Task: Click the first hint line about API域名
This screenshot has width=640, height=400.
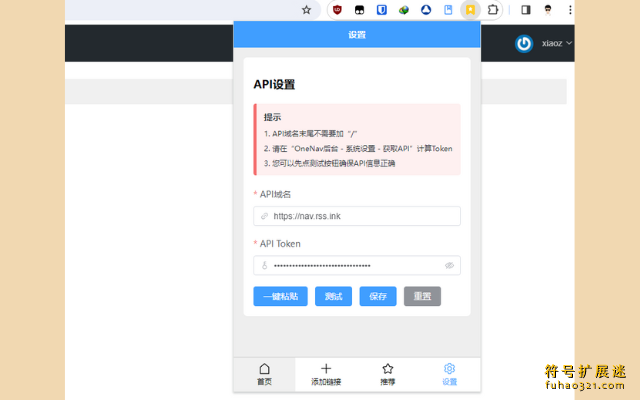Action: (x=310, y=134)
